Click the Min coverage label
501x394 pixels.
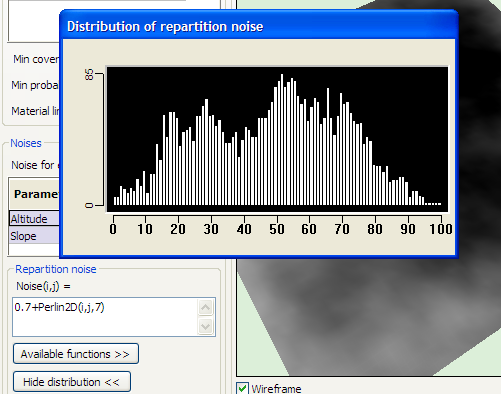(36, 59)
